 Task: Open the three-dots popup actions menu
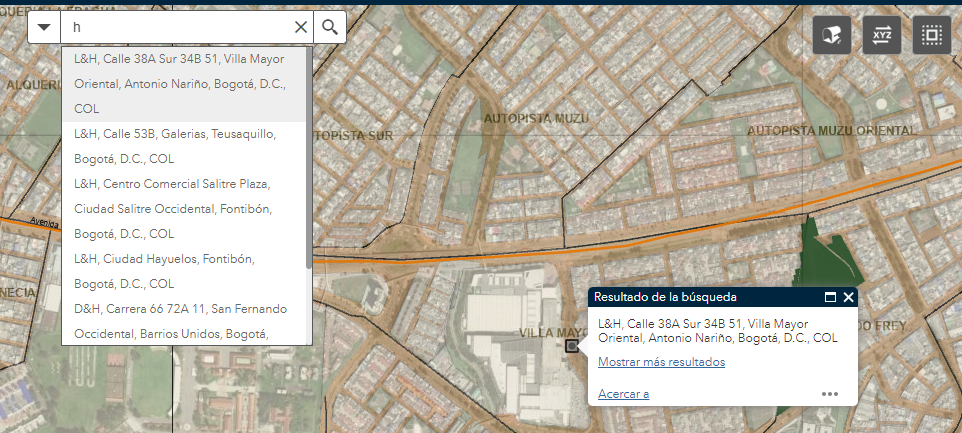(x=830, y=394)
